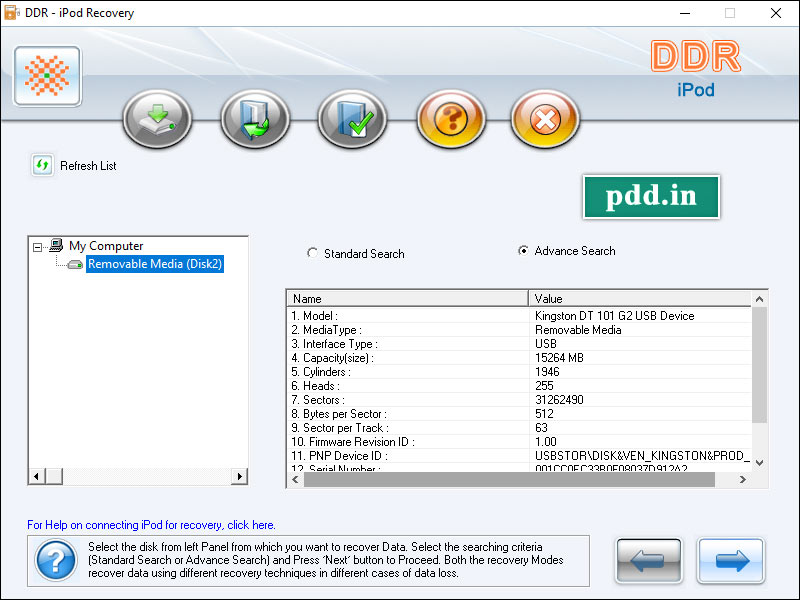Click the Next arrow button
The width and height of the screenshot is (800, 600).
click(731, 561)
